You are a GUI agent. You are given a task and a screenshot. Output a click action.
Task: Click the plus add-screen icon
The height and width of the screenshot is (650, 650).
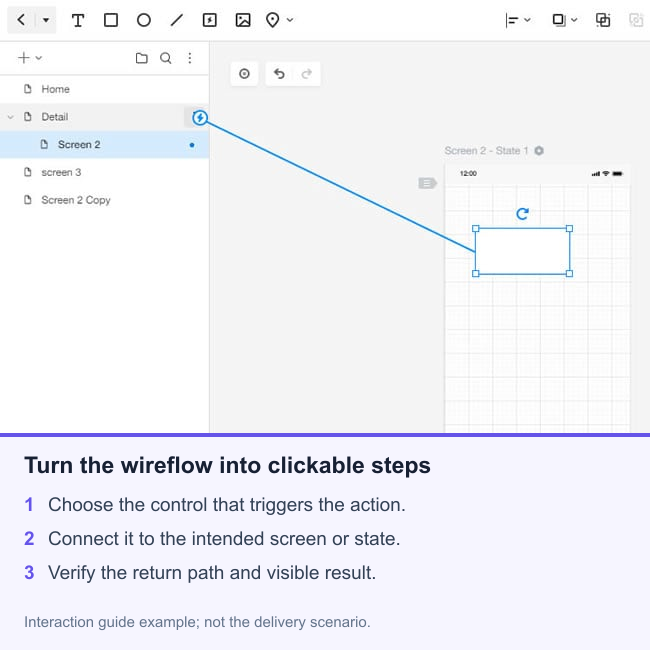24,58
